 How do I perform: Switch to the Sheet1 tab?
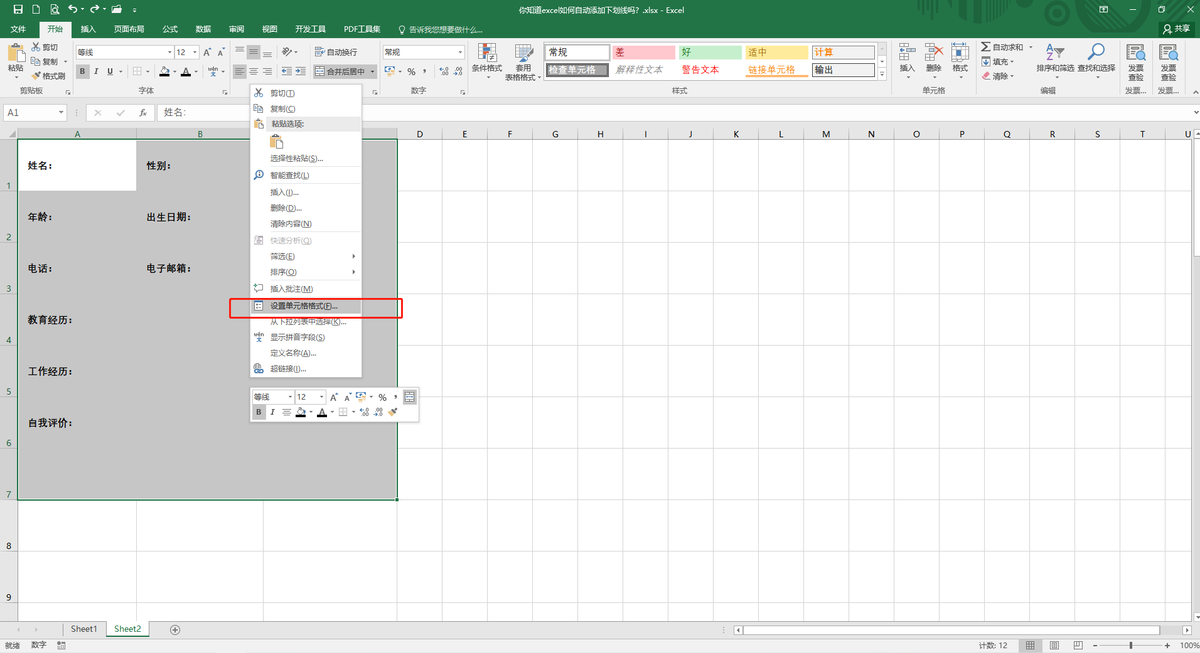pos(84,629)
